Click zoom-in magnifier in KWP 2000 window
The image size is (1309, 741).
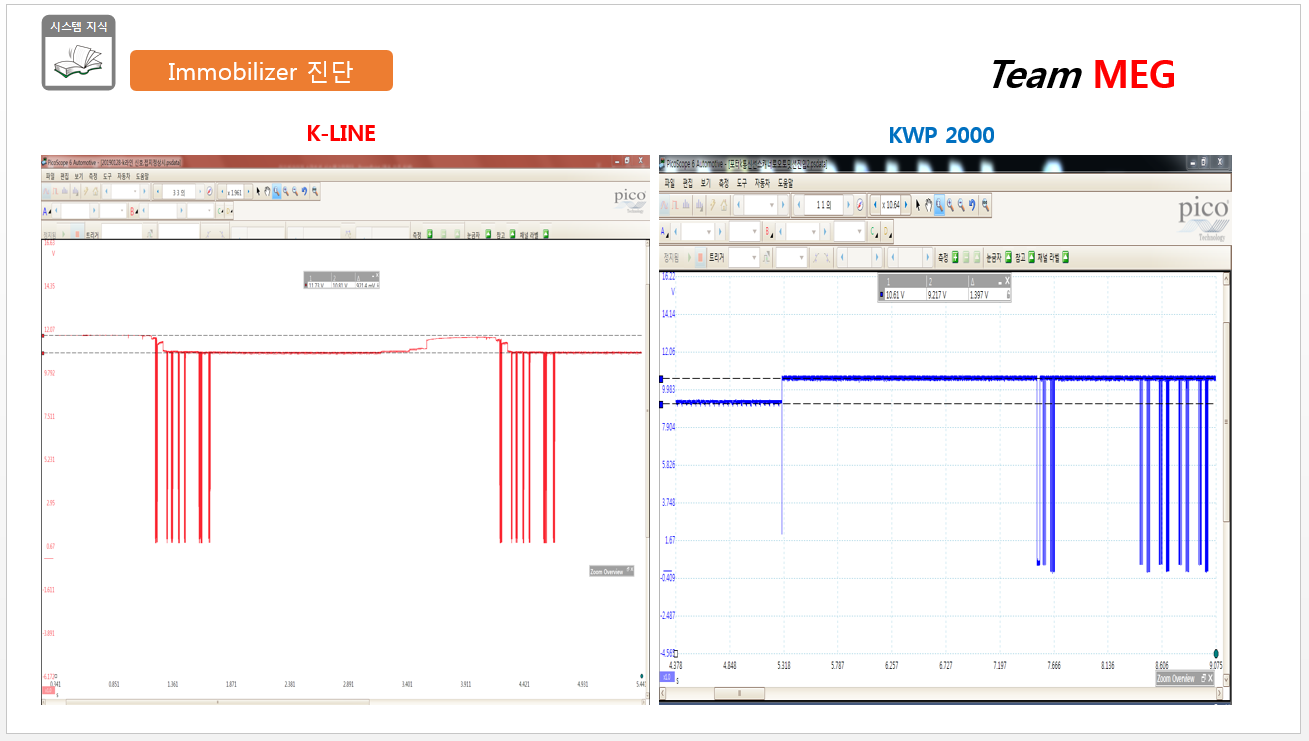[950, 205]
